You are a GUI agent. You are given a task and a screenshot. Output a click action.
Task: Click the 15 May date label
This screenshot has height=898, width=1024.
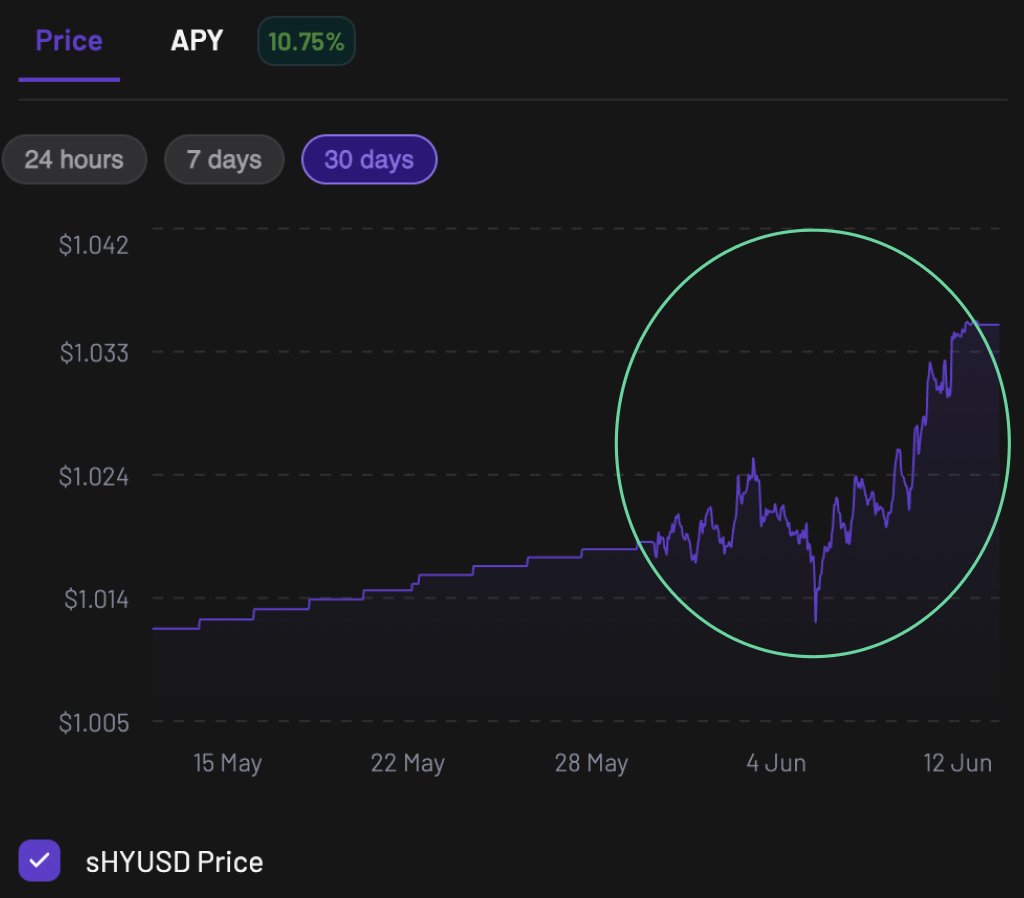pyautogui.click(x=227, y=763)
